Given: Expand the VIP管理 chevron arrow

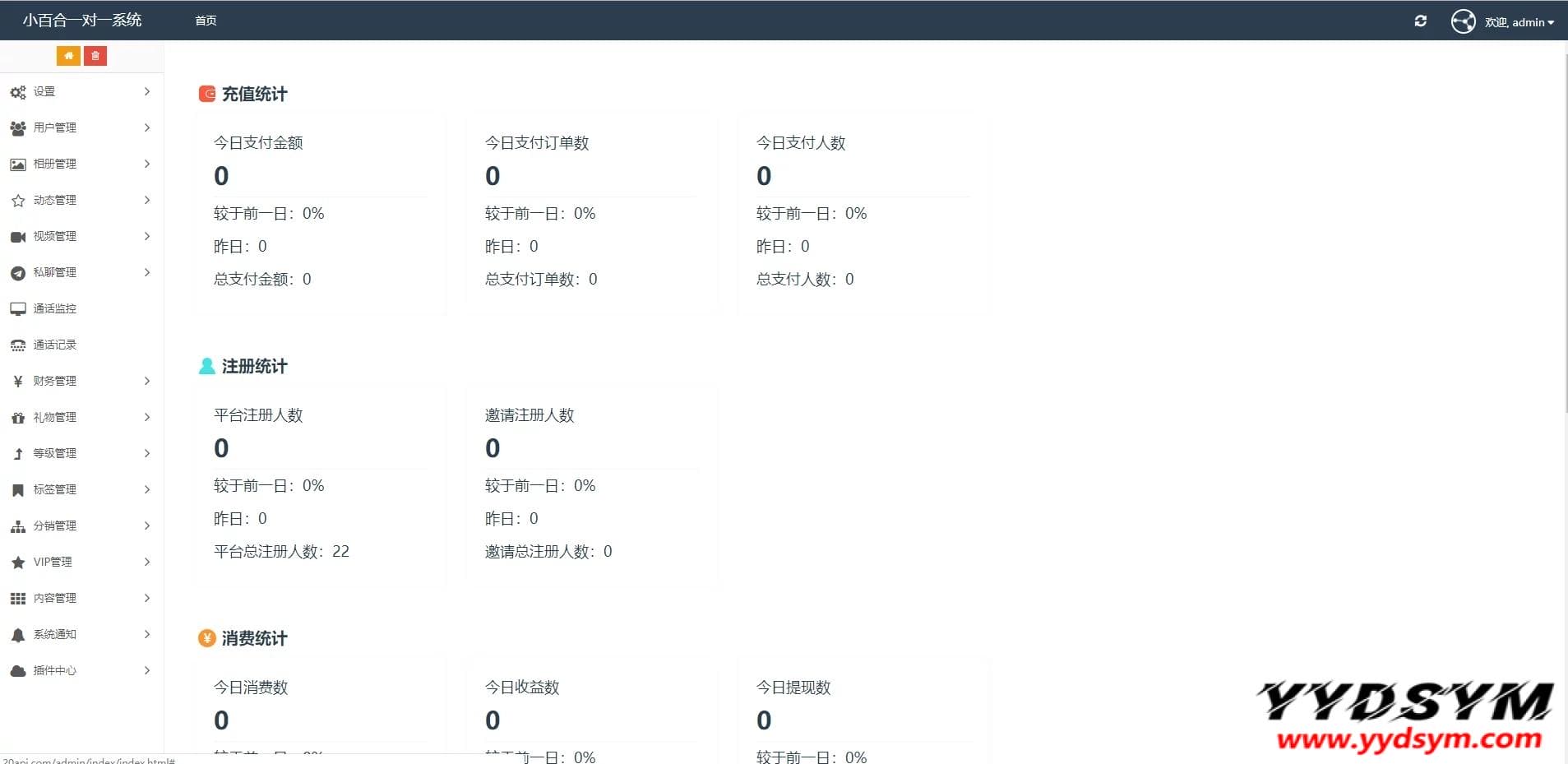Looking at the screenshot, I should (x=147, y=562).
